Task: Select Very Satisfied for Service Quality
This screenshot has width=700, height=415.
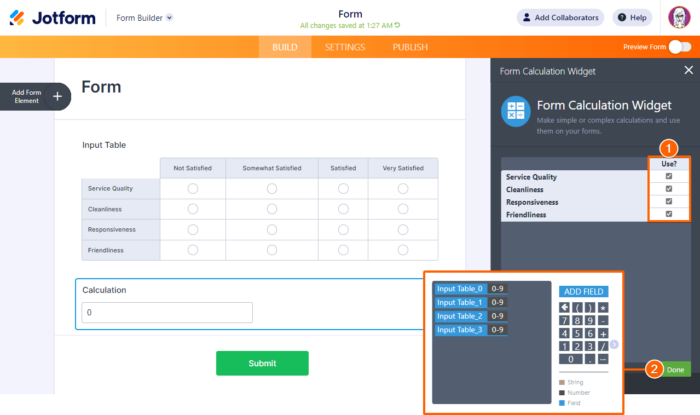Action: pos(403,189)
